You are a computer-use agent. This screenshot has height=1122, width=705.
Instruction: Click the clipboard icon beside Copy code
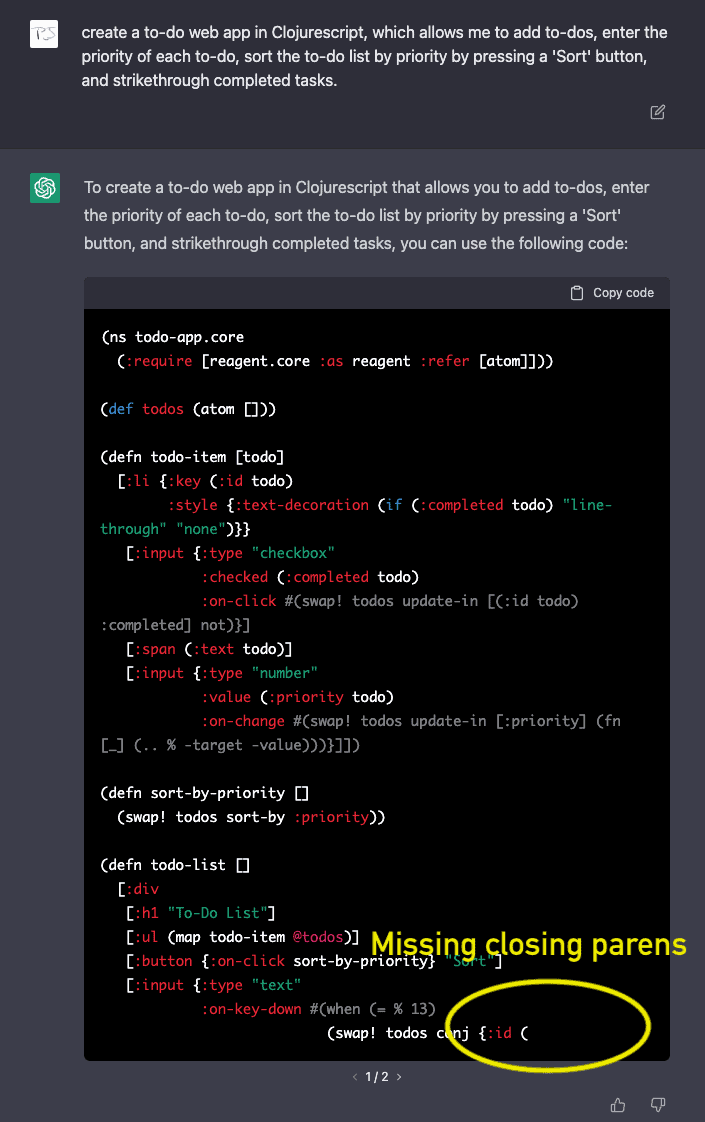(577, 293)
